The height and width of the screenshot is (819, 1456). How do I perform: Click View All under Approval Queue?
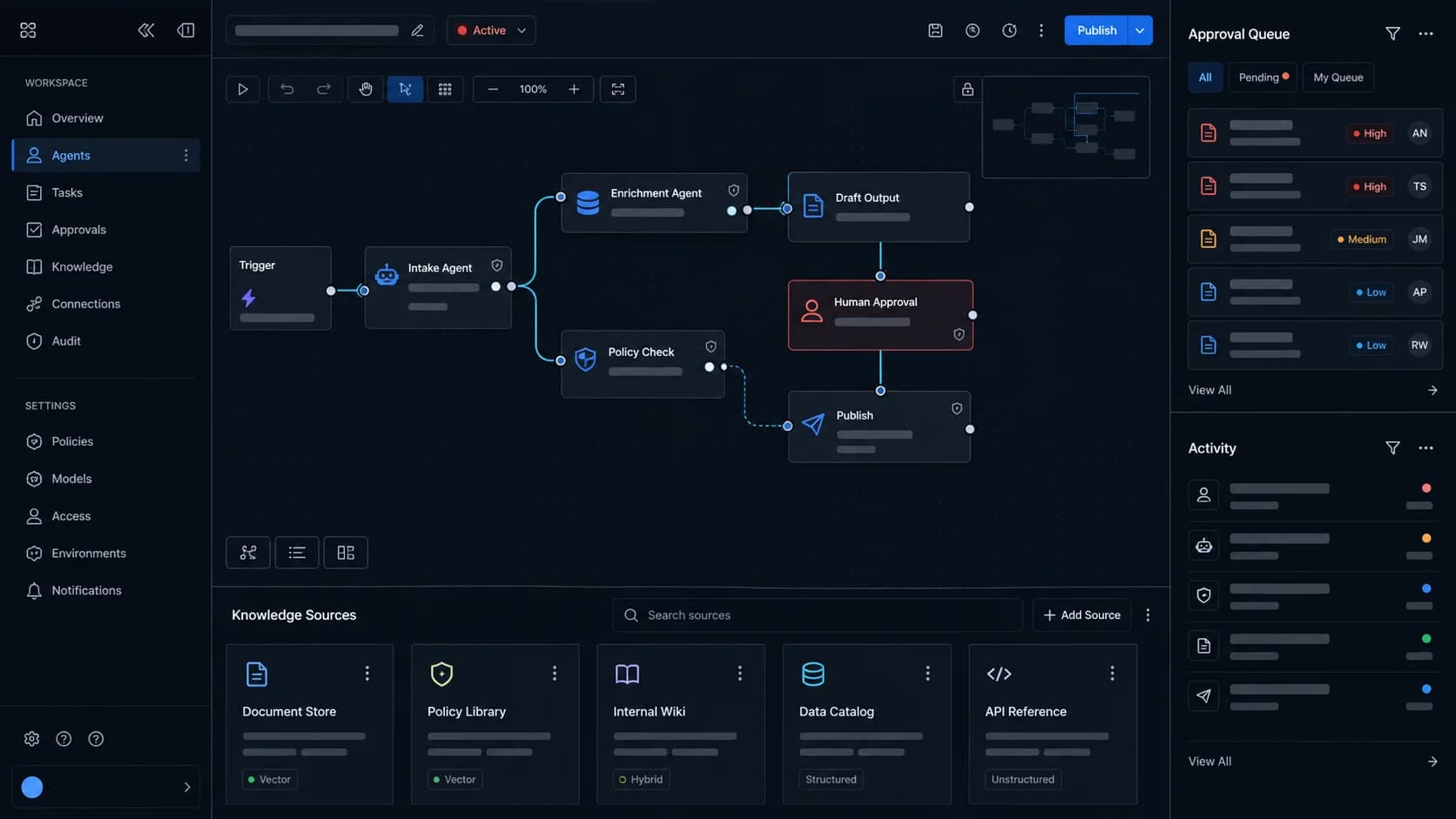tap(1210, 390)
